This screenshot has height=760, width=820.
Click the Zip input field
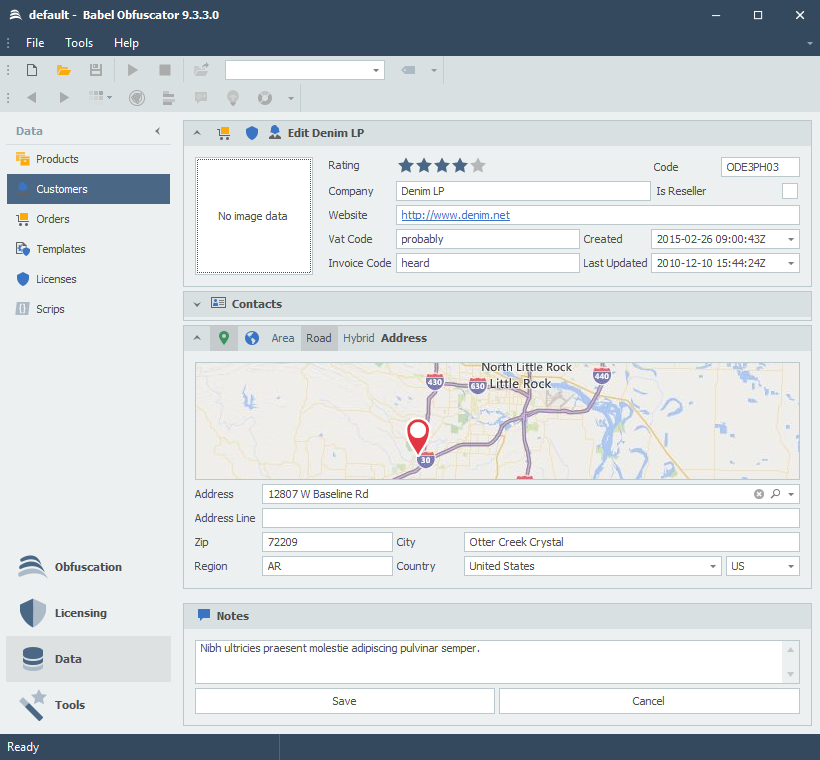[x=327, y=542]
